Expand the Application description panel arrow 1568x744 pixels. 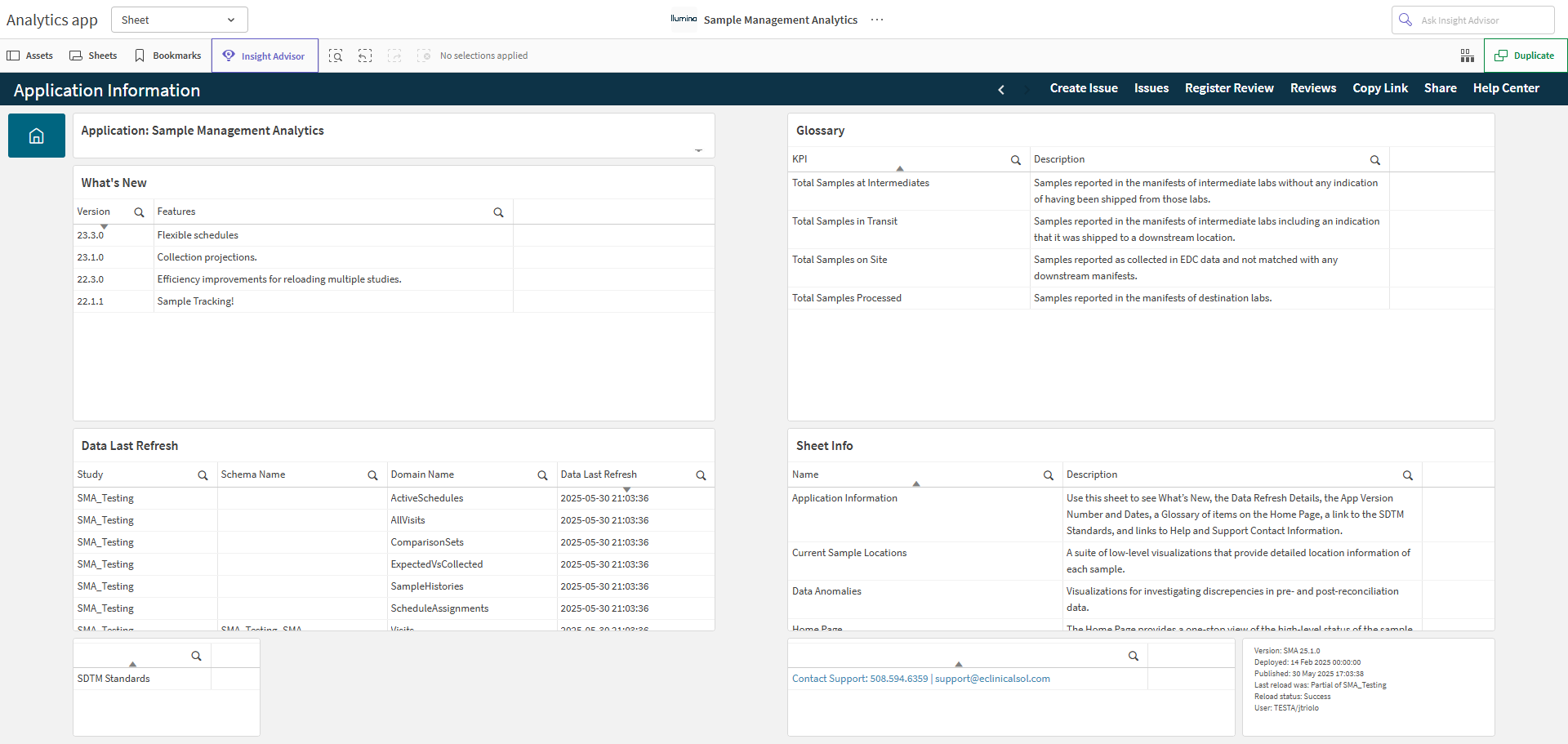[698, 150]
